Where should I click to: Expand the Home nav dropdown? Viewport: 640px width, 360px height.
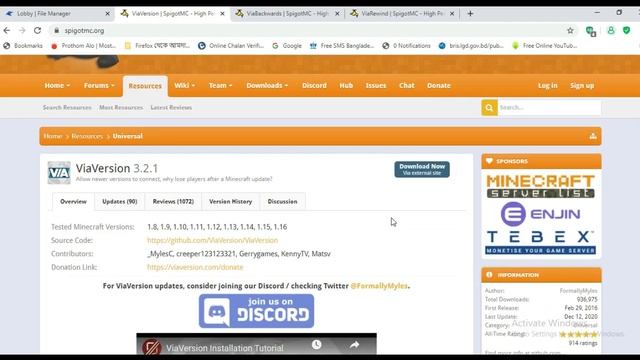57,86
